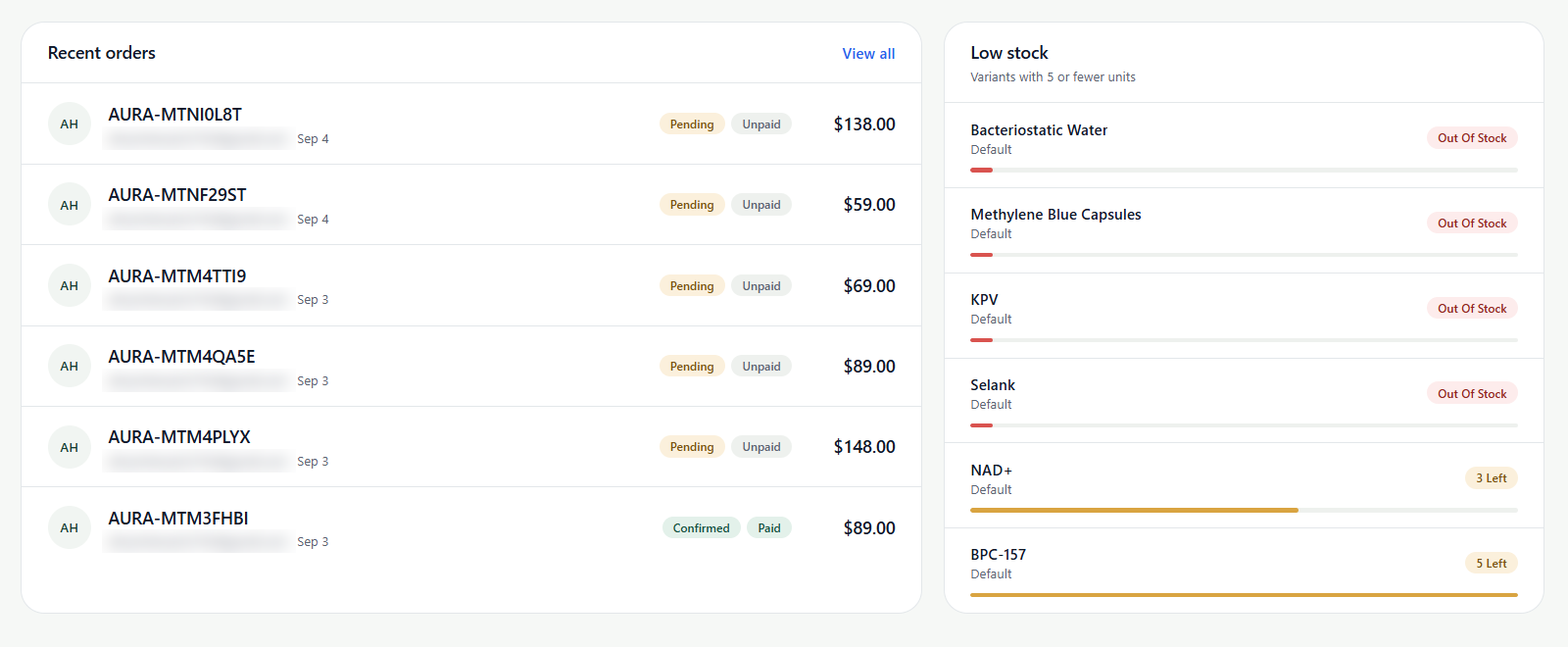The width and height of the screenshot is (1568, 647).
Task: Click the Recent orders heading
Action: click(102, 53)
